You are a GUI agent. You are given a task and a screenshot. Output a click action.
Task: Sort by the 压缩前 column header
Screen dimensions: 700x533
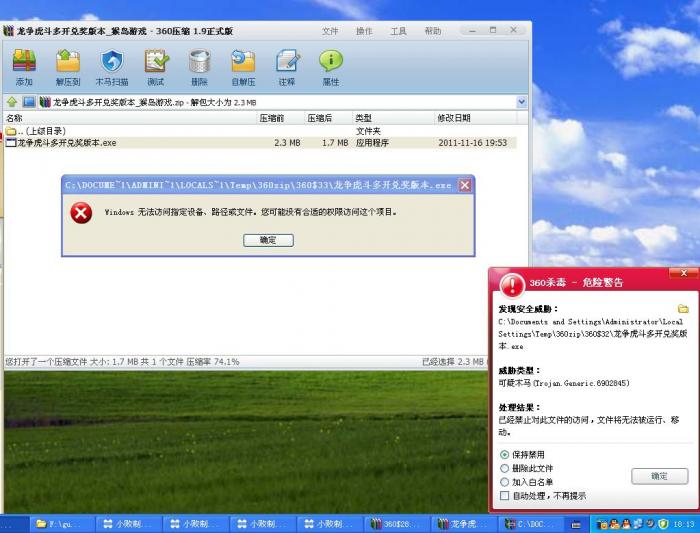click(x=281, y=118)
